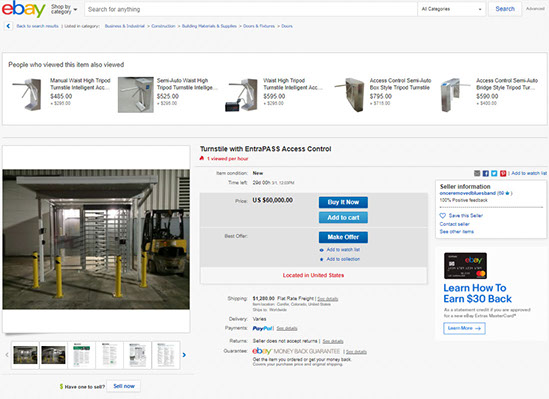Click shipping See details link
The width and height of the screenshot is (549, 399).
point(328,299)
